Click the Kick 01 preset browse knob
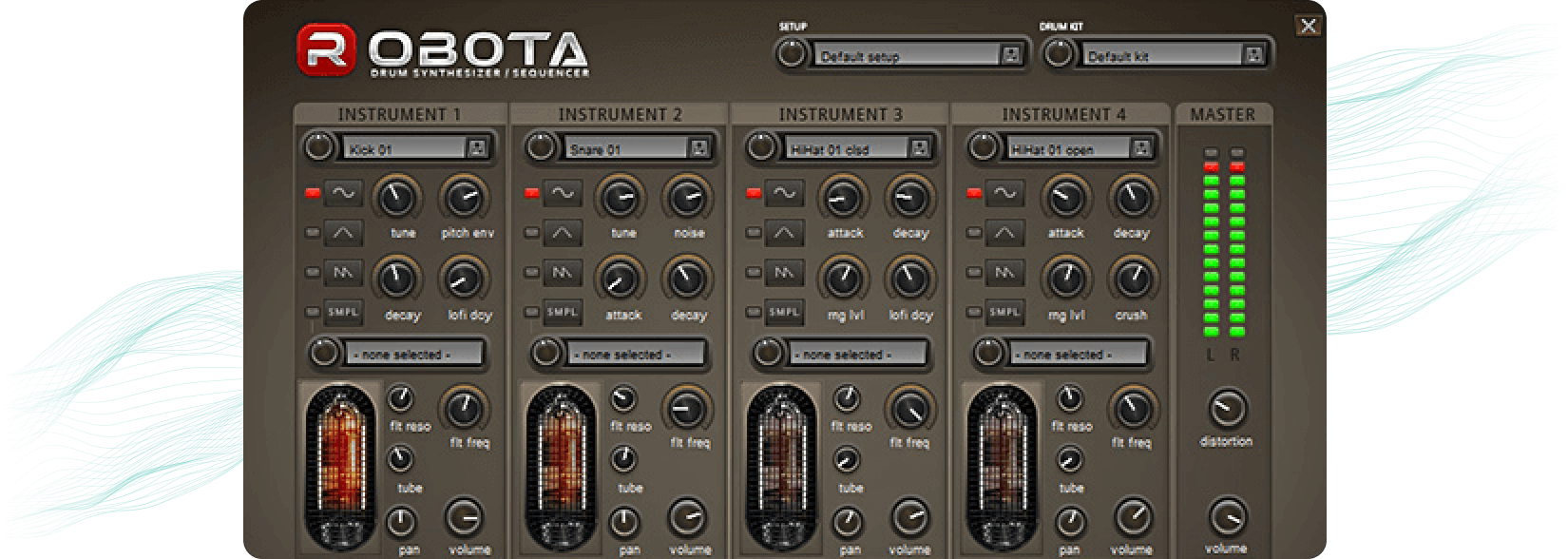The height and width of the screenshot is (559, 1568). pos(319,147)
